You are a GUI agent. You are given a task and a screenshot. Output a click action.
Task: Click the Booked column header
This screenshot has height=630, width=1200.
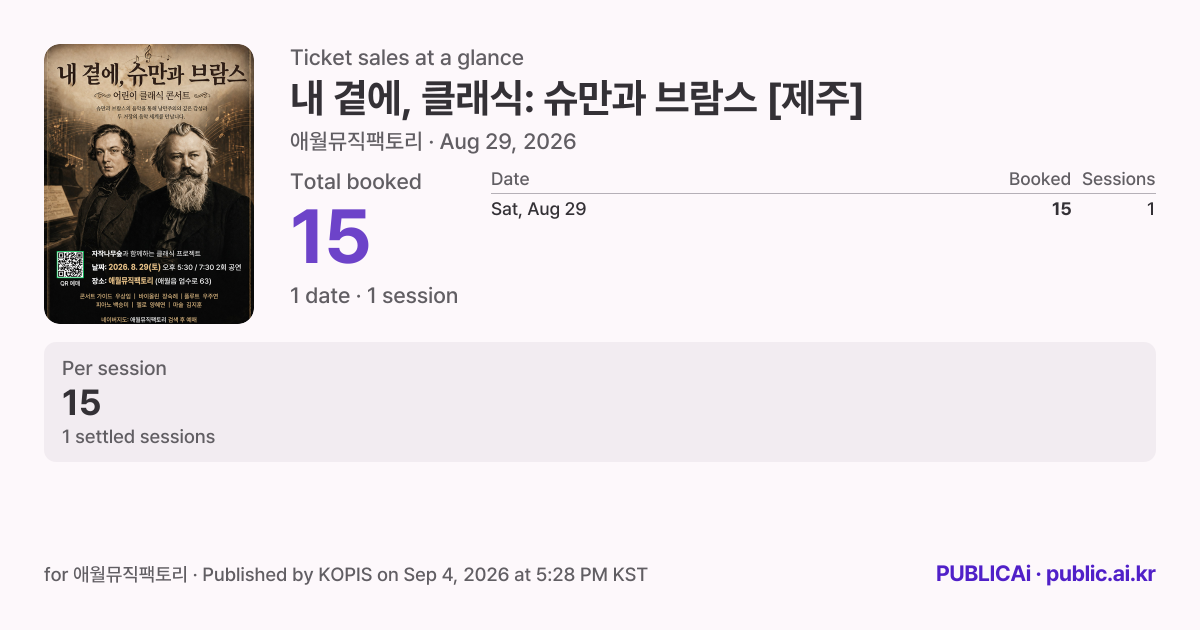click(x=1039, y=179)
